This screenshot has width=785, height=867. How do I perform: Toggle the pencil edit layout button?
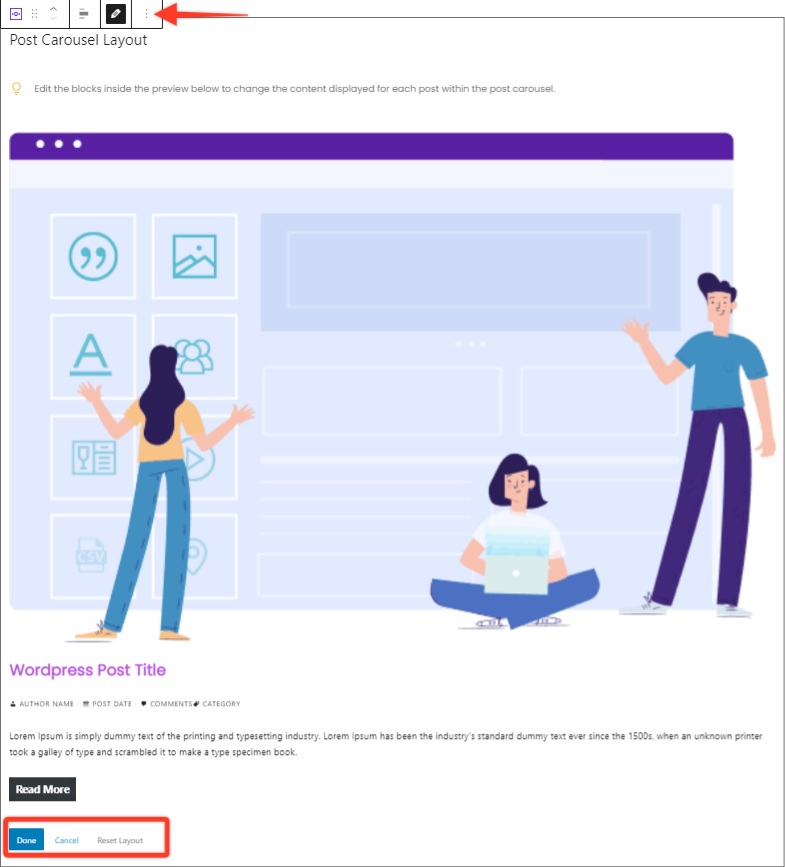point(116,14)
